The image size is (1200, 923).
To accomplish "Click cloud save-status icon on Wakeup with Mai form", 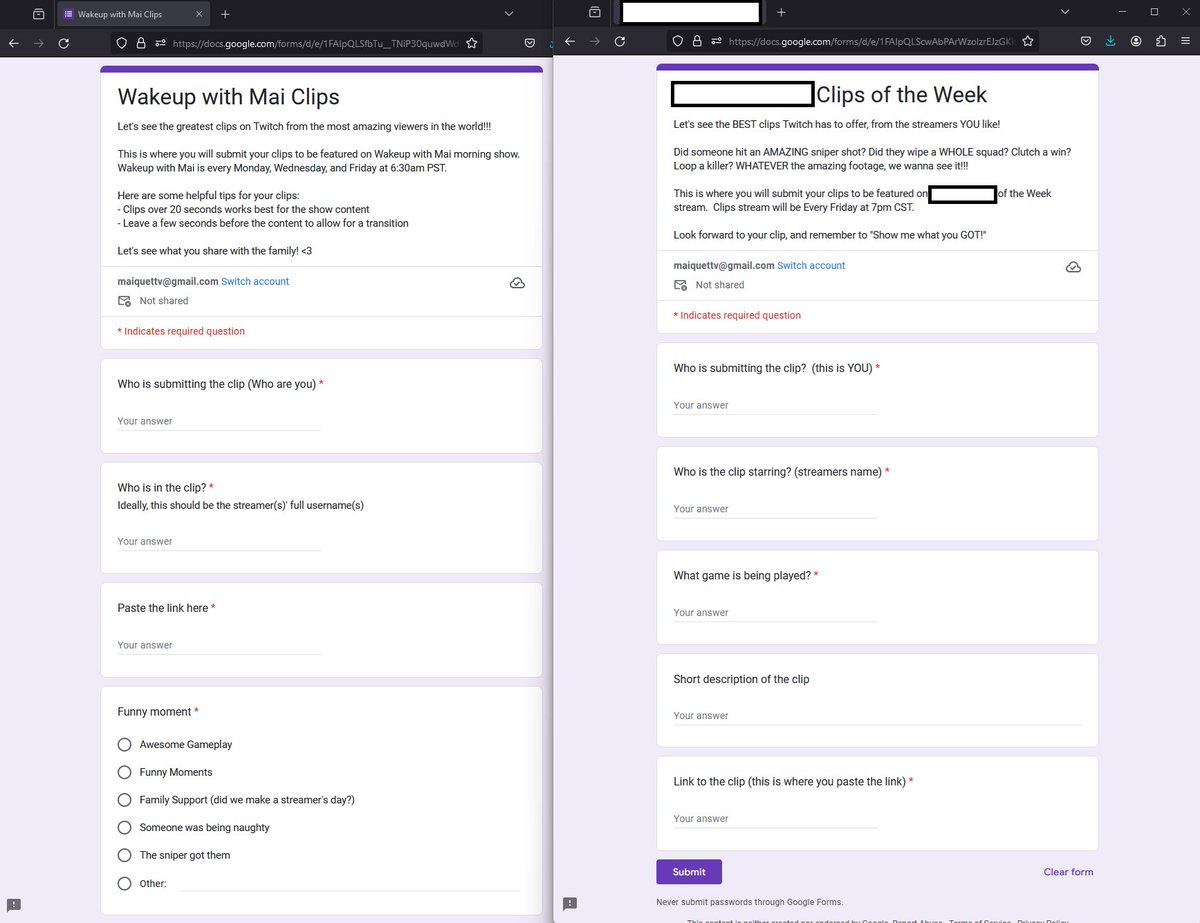I will [x=517, y=283].
